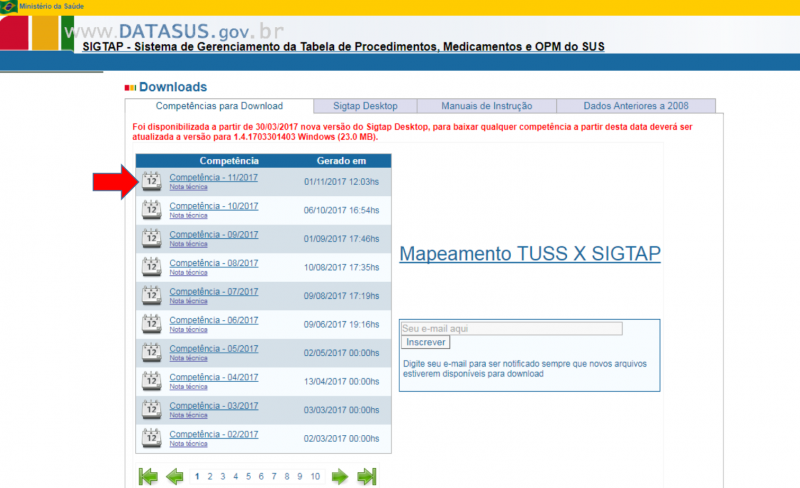Screen dimensions: 800x488
Task: Open Manuais de Instrução tab
Action: click(487, 106)
